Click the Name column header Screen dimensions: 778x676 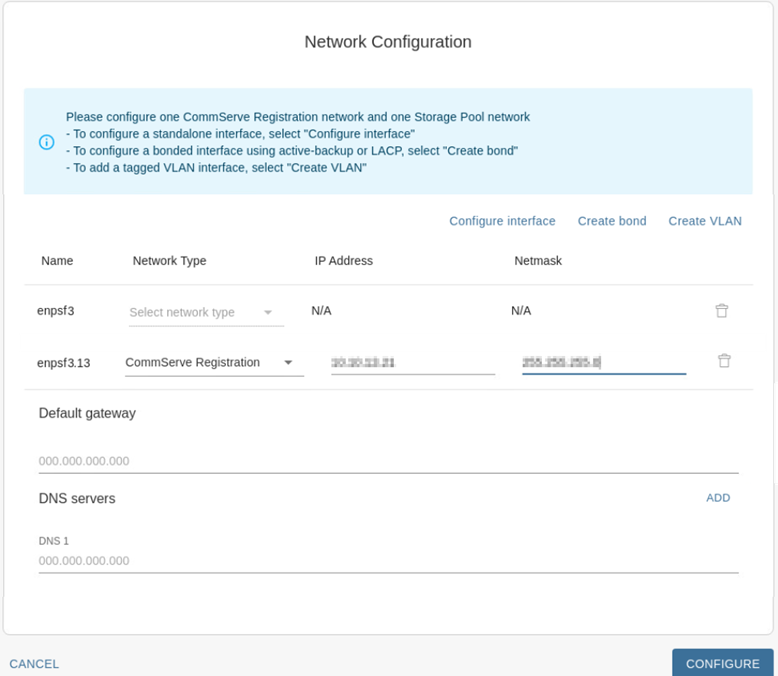[x=57, y=260]
